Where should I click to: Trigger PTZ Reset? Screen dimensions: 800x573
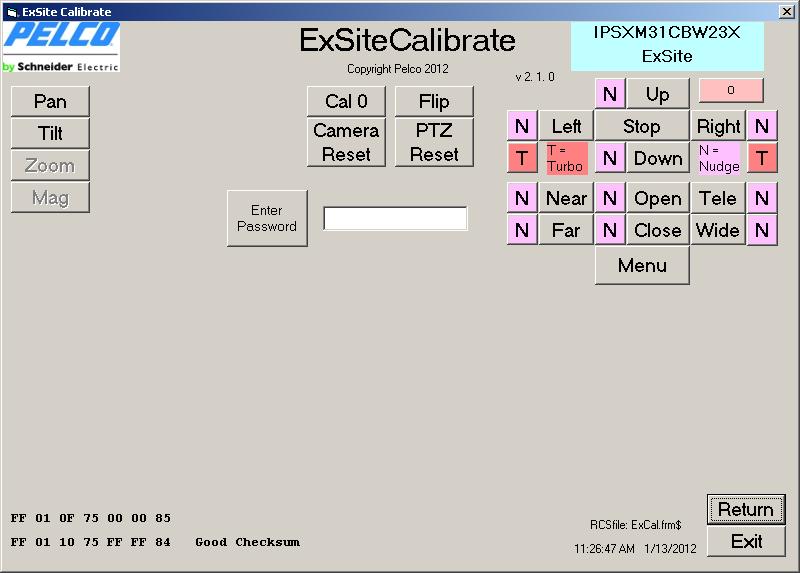pos(434,142)
